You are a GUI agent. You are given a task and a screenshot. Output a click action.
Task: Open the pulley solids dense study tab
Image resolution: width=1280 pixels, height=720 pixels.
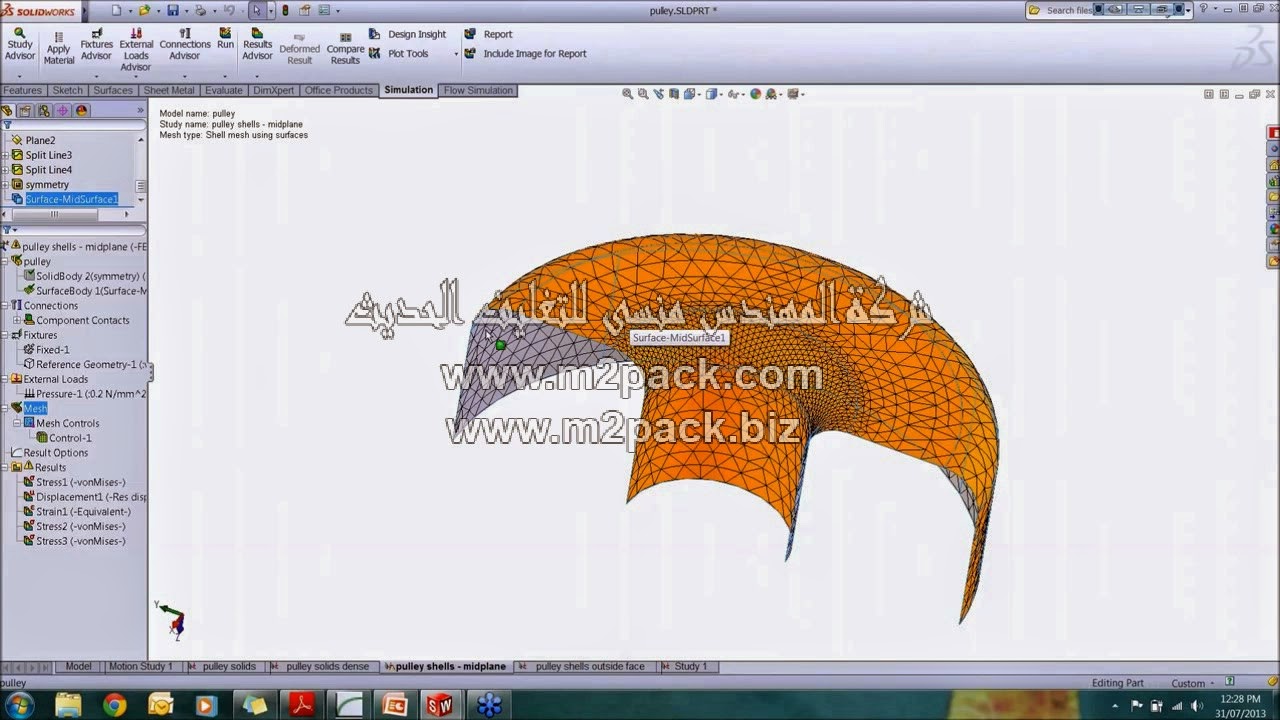coord(327,666)
